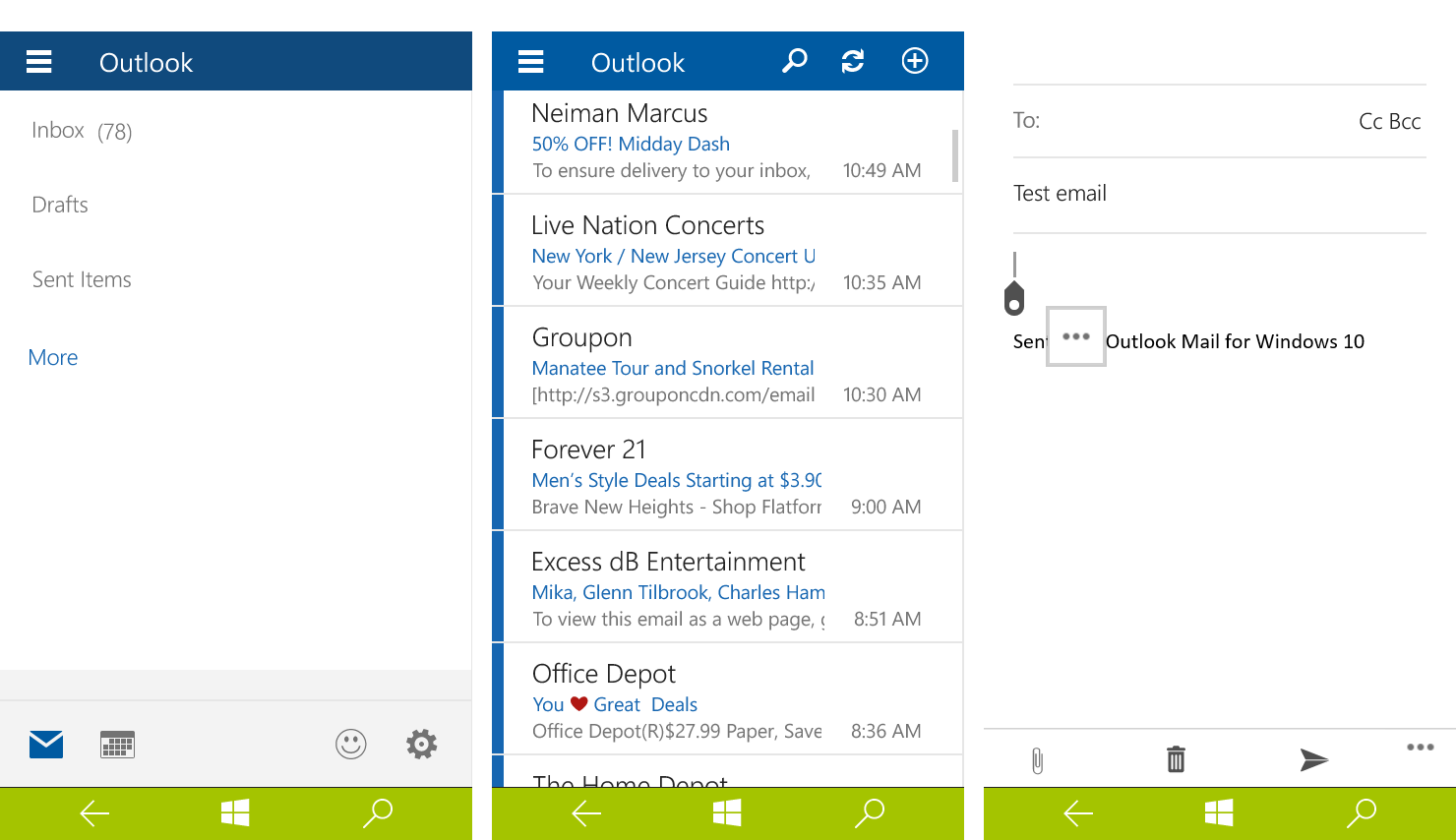1456x840 pixels.
Task: Tap Windows Start in left panel bar
Action: (235, 812)
